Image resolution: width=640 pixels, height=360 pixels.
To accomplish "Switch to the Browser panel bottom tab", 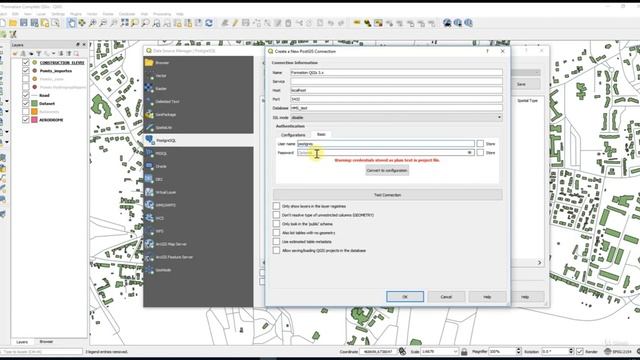I will [46, 342].
